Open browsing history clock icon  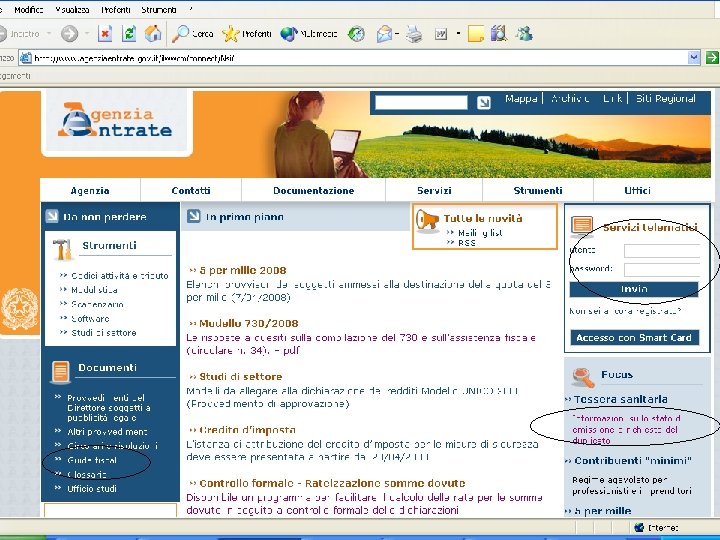(x=356, y=34)
